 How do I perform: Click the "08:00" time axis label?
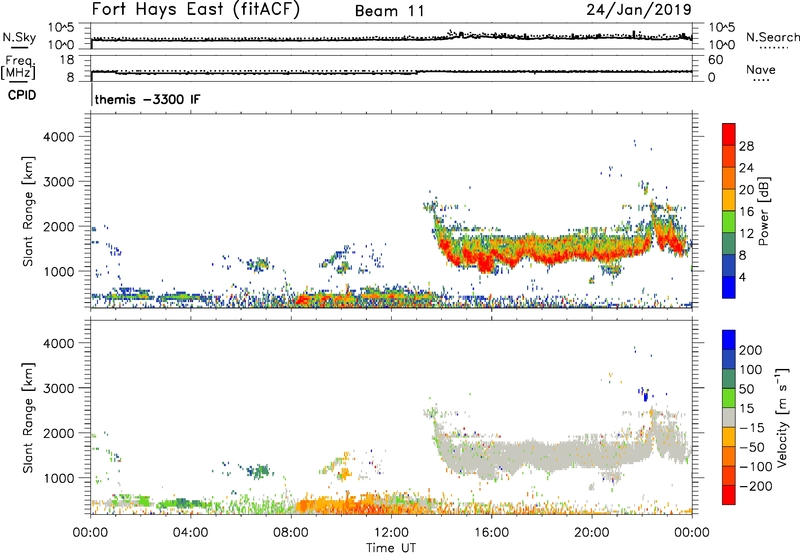point(291,533)
